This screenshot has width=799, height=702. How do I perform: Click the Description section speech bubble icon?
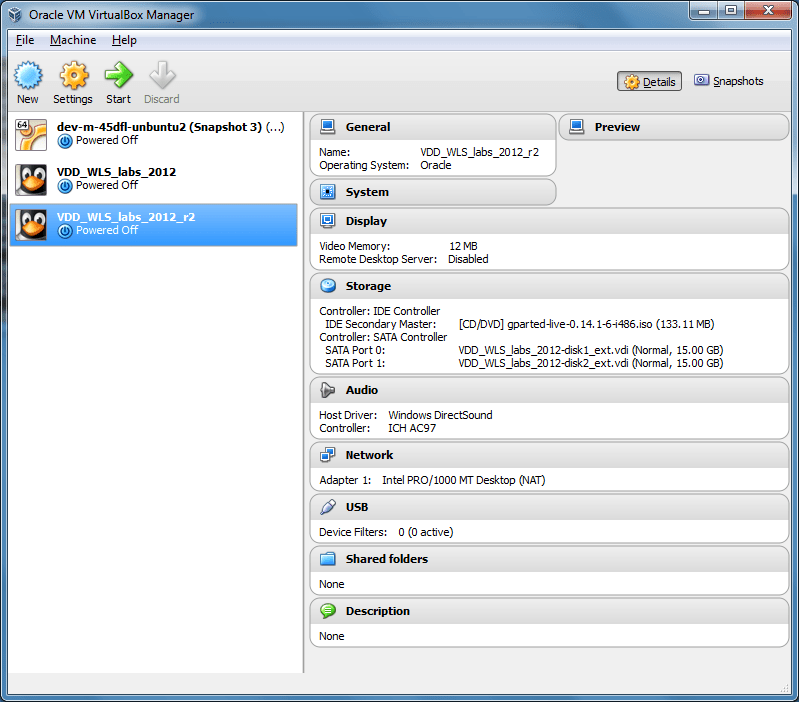[x=328, y=610]
